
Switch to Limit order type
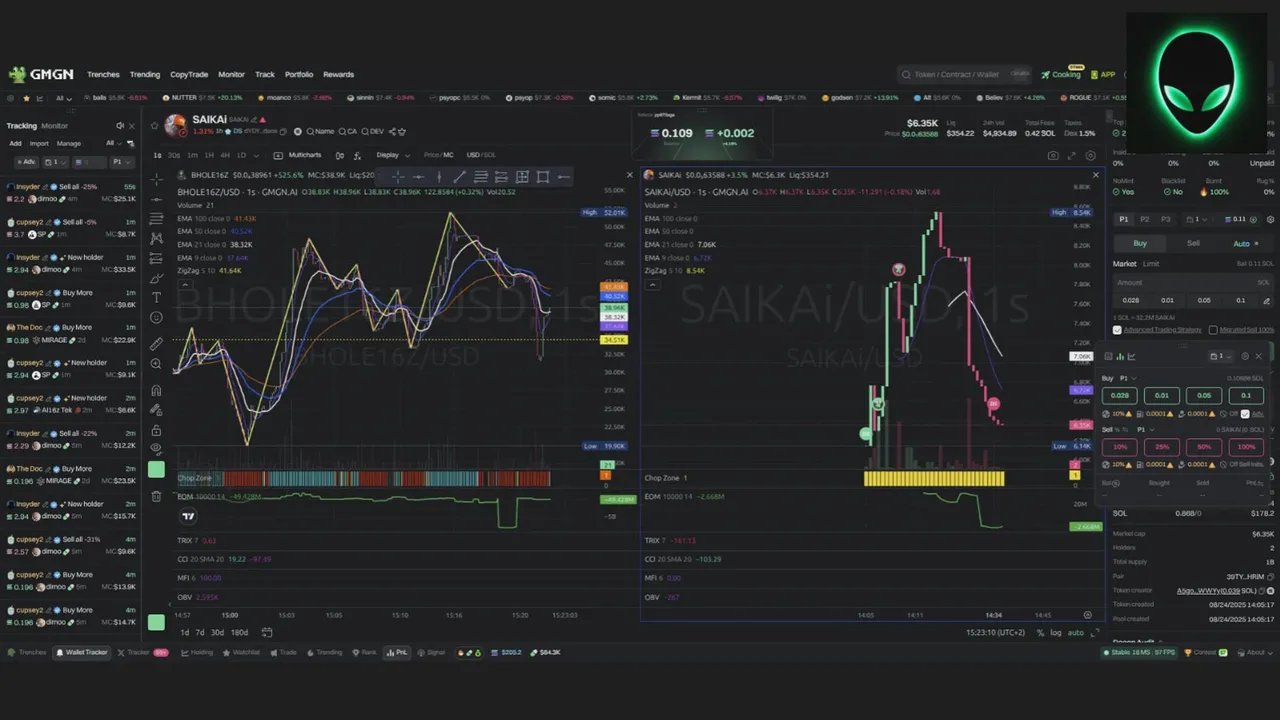click(1151, 264)
